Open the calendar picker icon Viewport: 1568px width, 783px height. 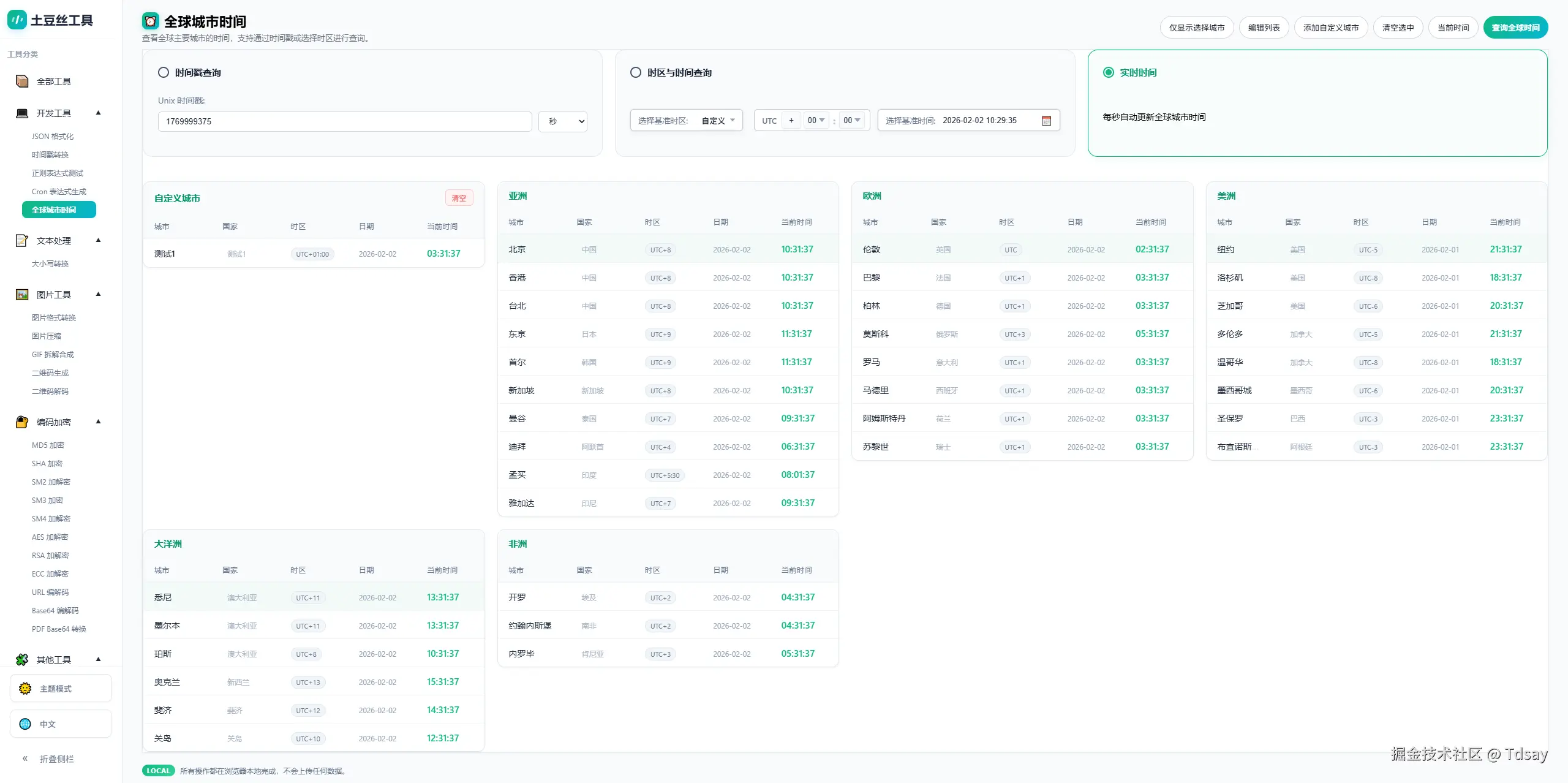pyautogui.click(x=1046, y=121)
